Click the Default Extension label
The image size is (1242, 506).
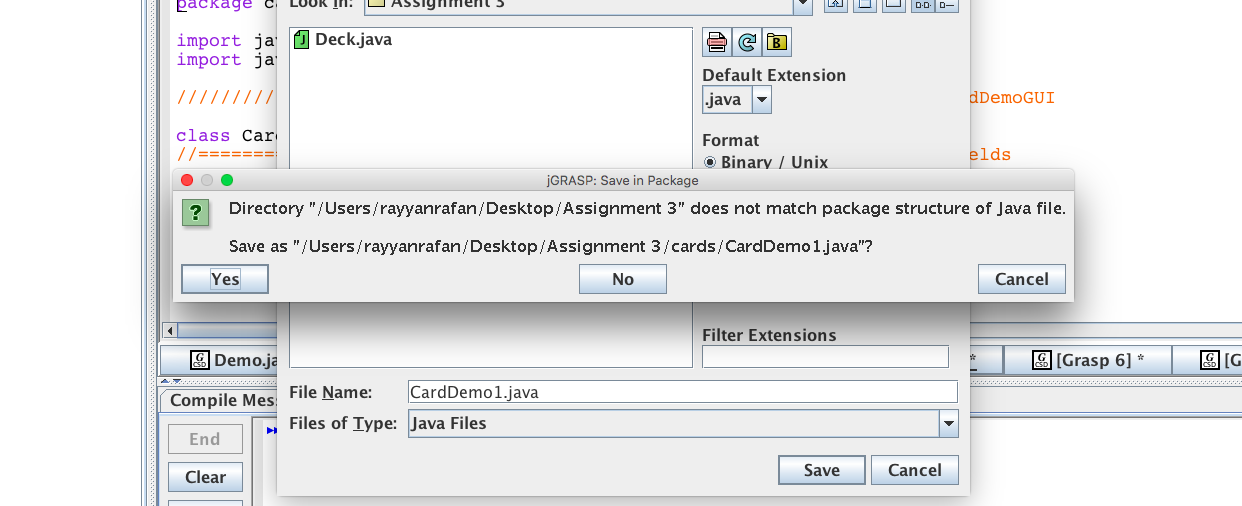click(774, 75)
